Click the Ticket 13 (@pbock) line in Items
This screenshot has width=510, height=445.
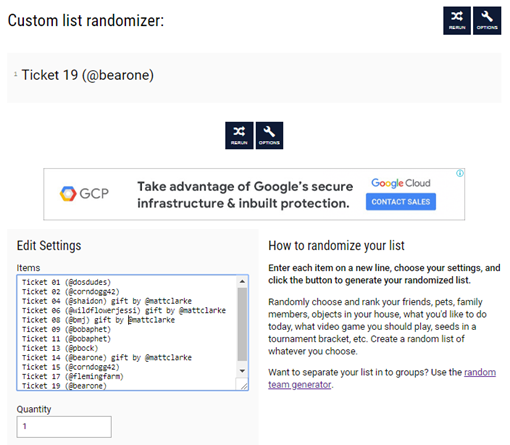pyautogui.click(x=60, y=348)
